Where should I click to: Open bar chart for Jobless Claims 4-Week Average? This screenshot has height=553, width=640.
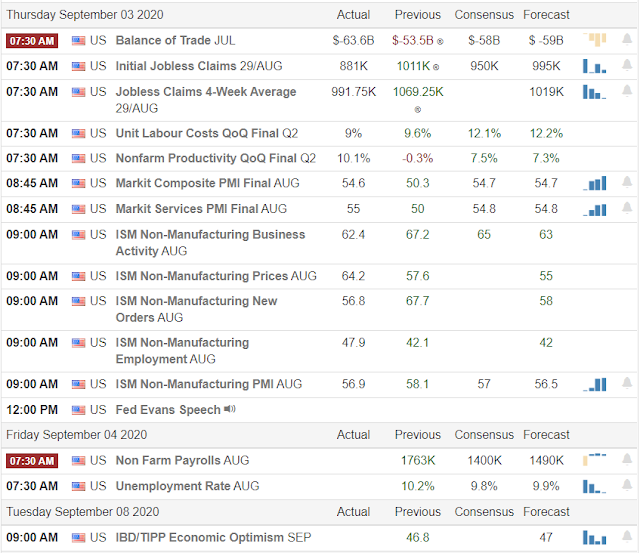tap(595, 92)
